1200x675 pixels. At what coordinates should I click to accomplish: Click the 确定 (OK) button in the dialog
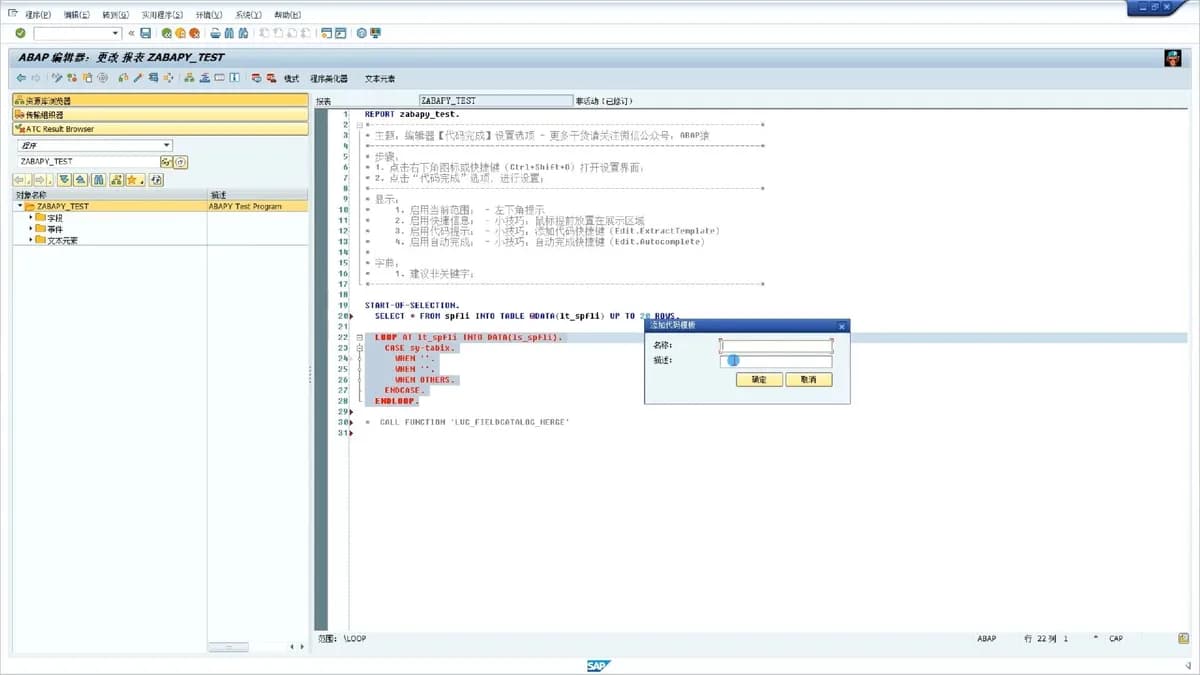pos(759,380)
